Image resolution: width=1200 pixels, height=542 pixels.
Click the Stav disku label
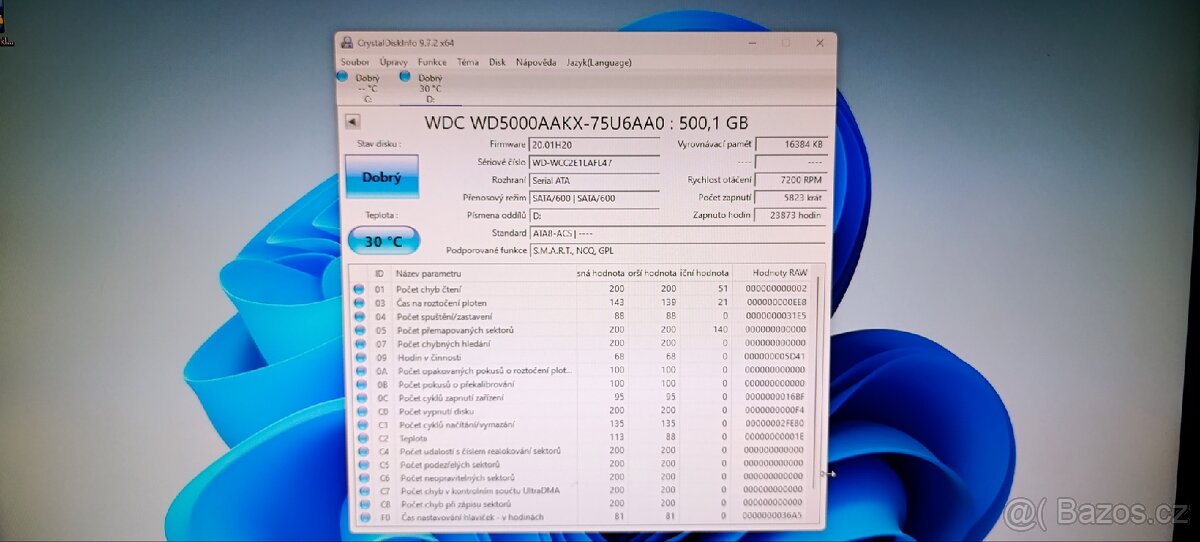[x=378, y=144]
